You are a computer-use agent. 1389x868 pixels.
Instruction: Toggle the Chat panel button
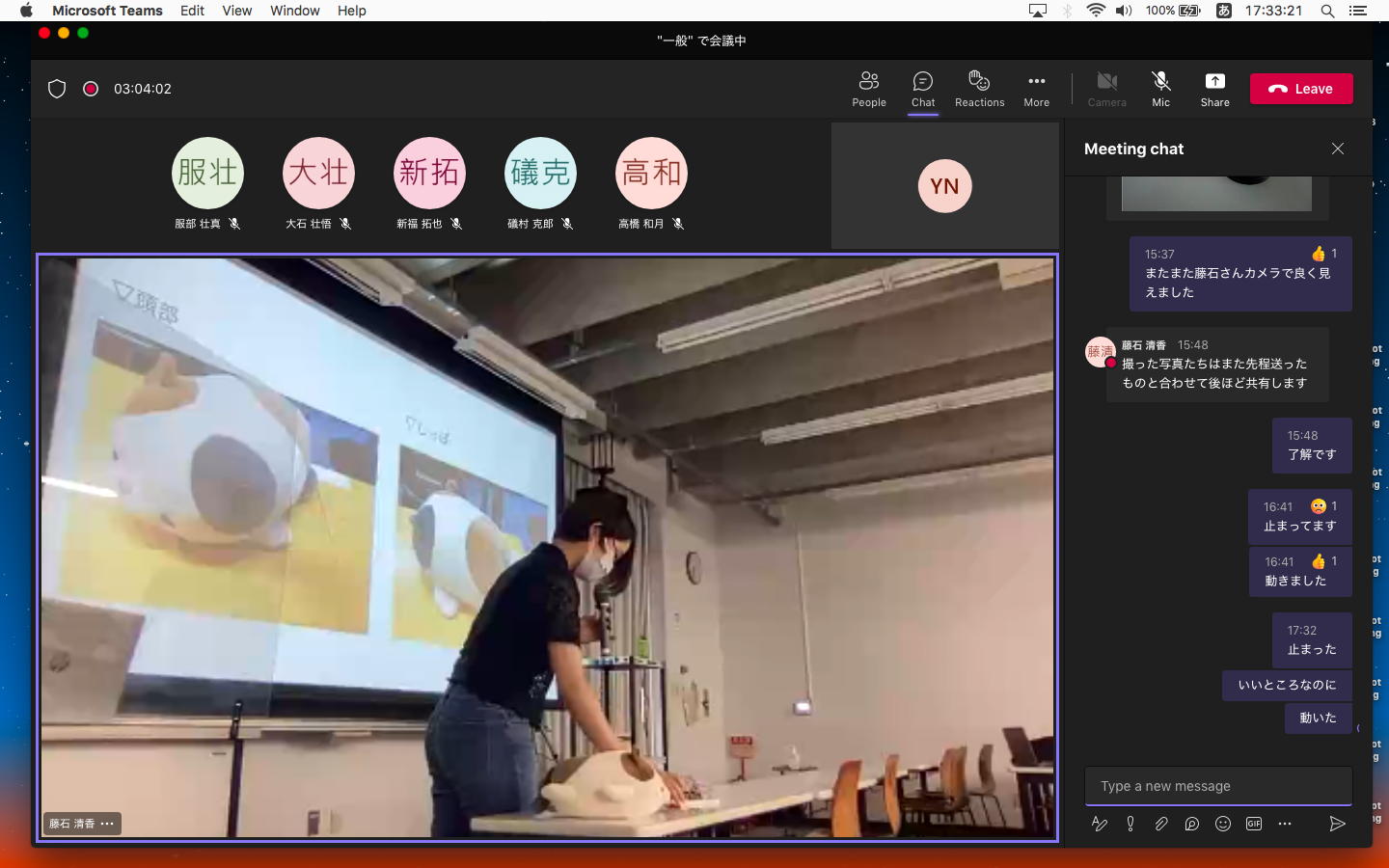click(x=923, y=89)
